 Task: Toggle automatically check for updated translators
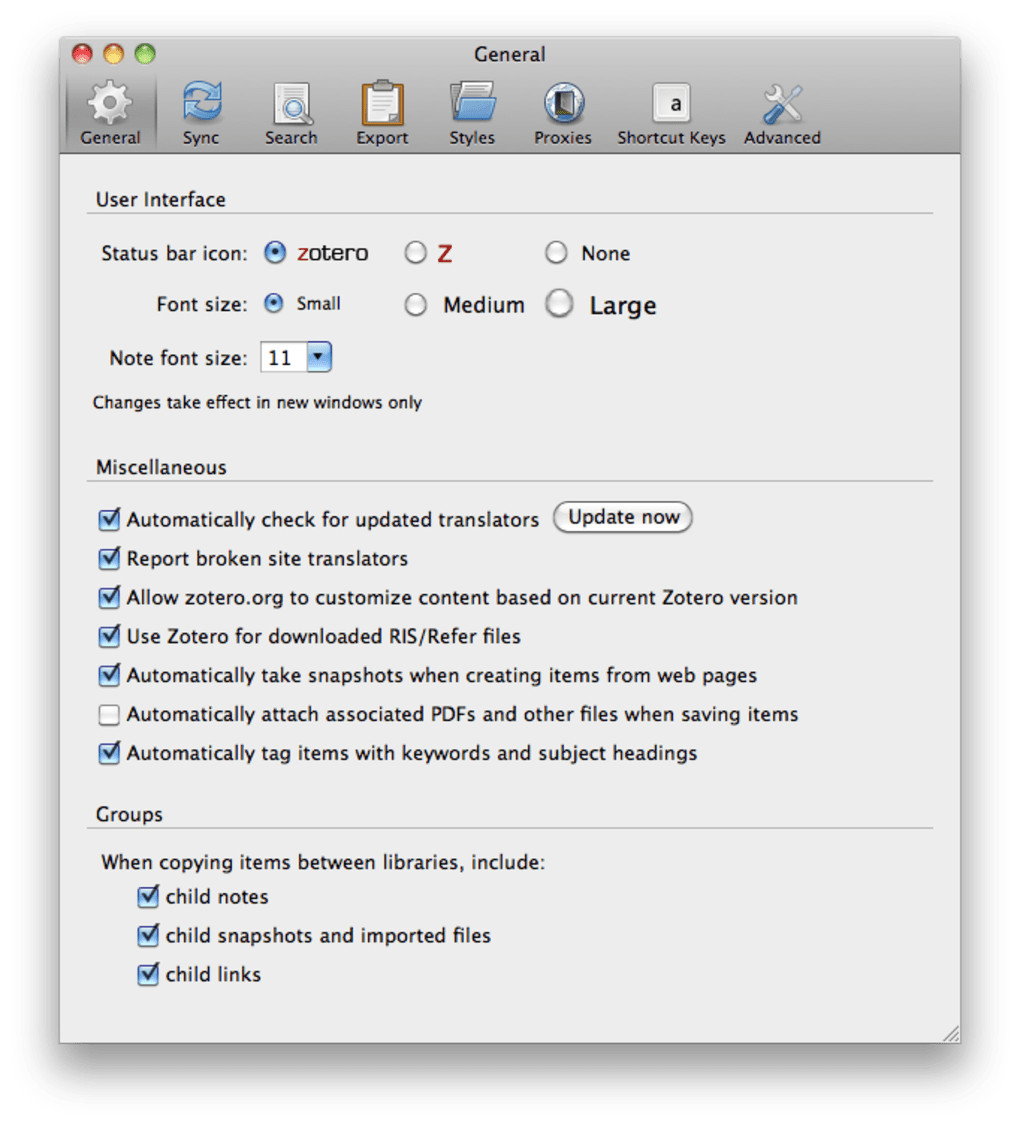tap(109, 519)
